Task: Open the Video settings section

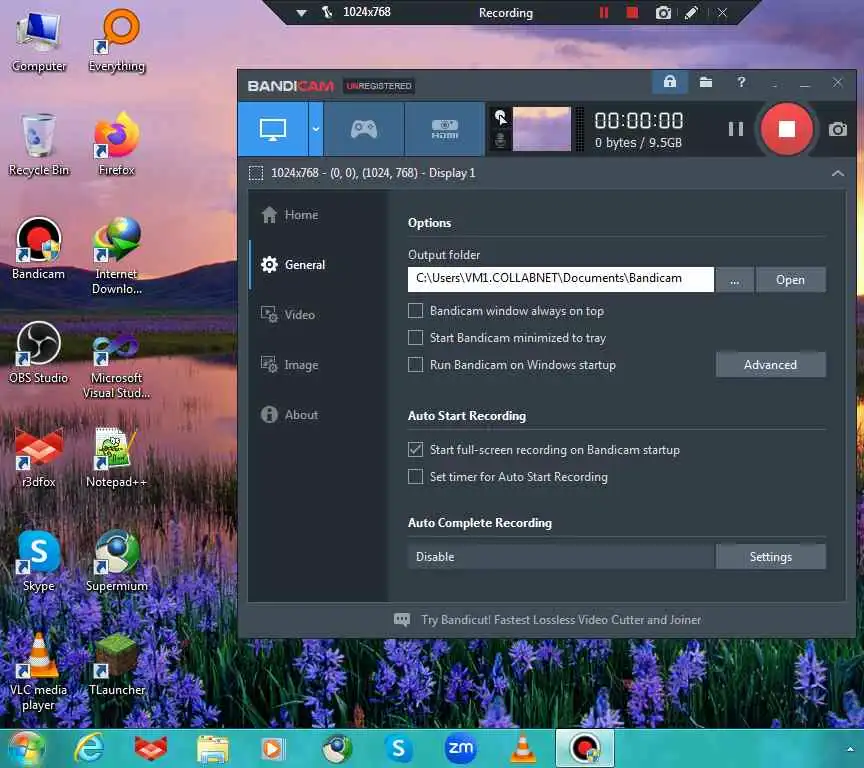Action: click(288, 315)
